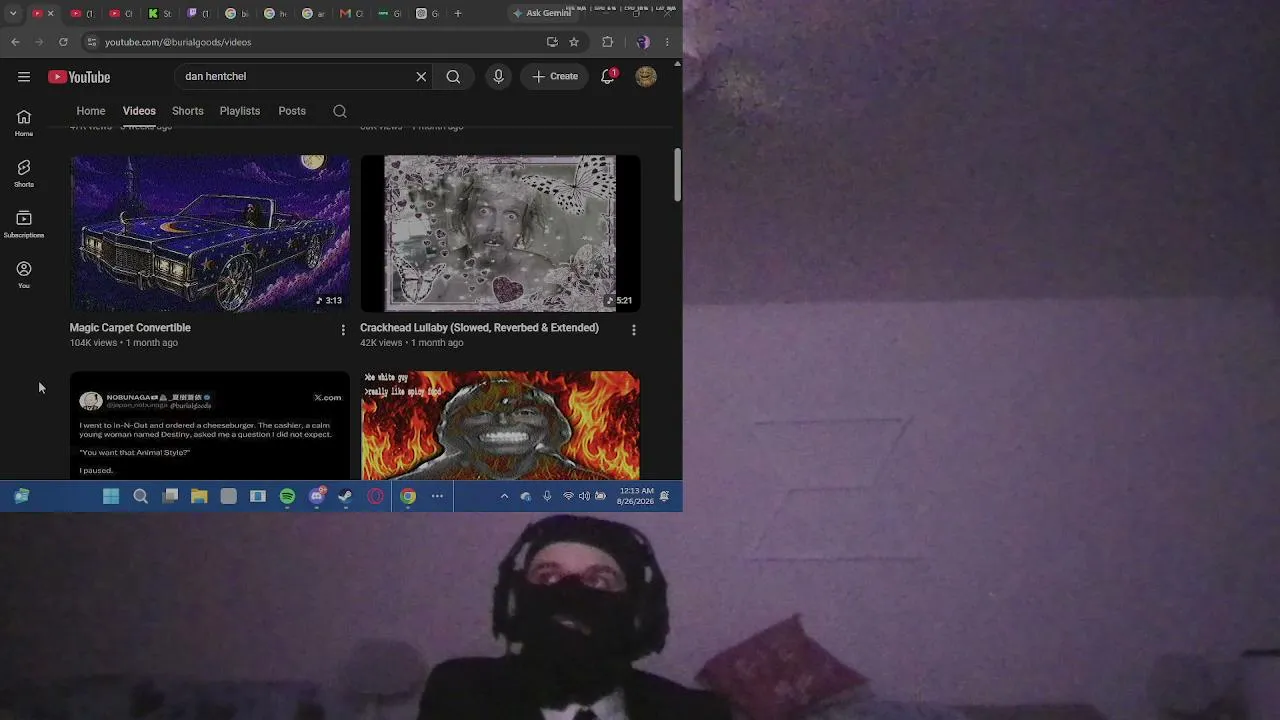This screenshot has height=720, width=1280.
Task: Open the volume control in system tray
Action: tap(584, 496)
